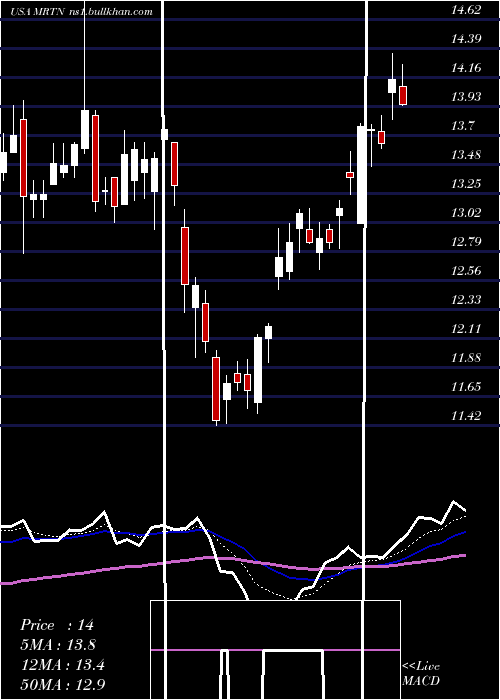This screenshot has height=700, width=500.
Task: Click the tall white candlestick reaching 13.7
Action: pos(362,175)
